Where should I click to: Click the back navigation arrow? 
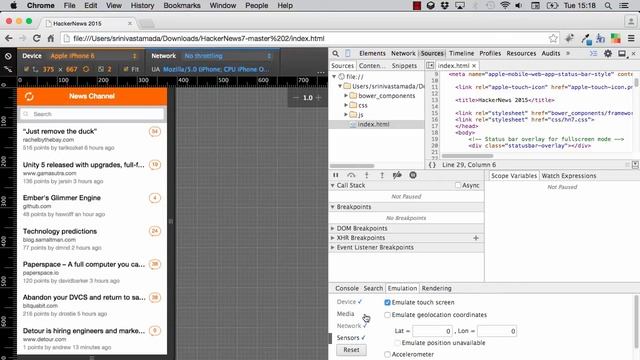point(9,38)
